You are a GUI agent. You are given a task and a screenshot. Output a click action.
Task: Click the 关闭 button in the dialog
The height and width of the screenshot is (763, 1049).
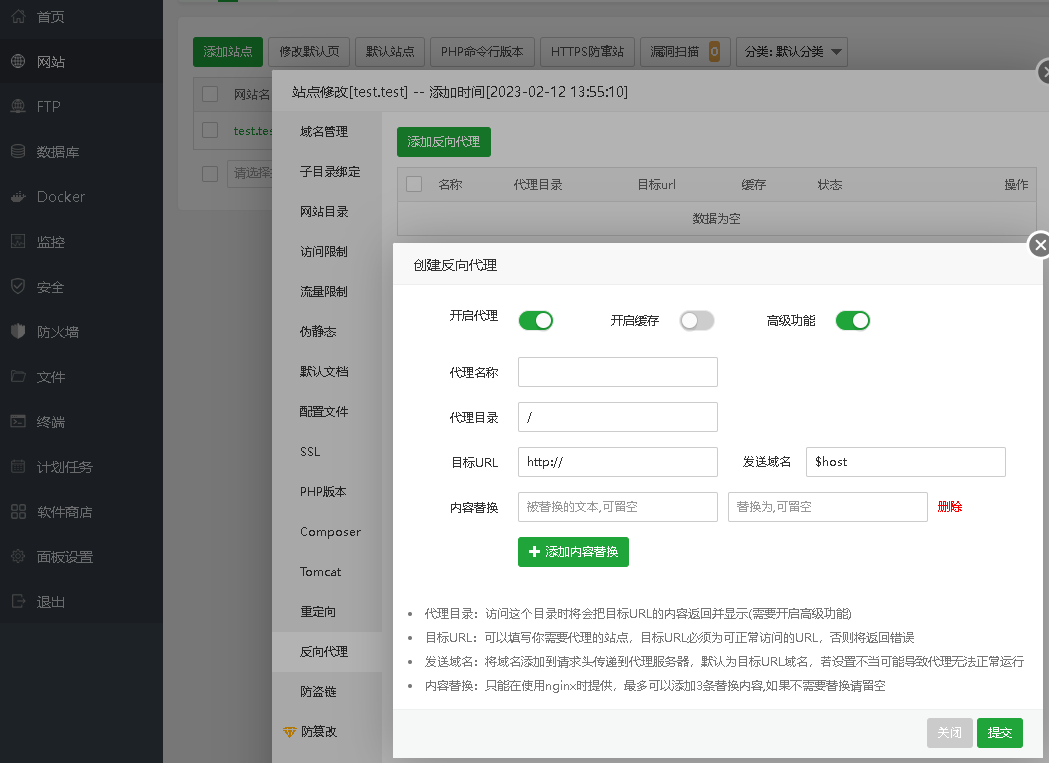949,733
